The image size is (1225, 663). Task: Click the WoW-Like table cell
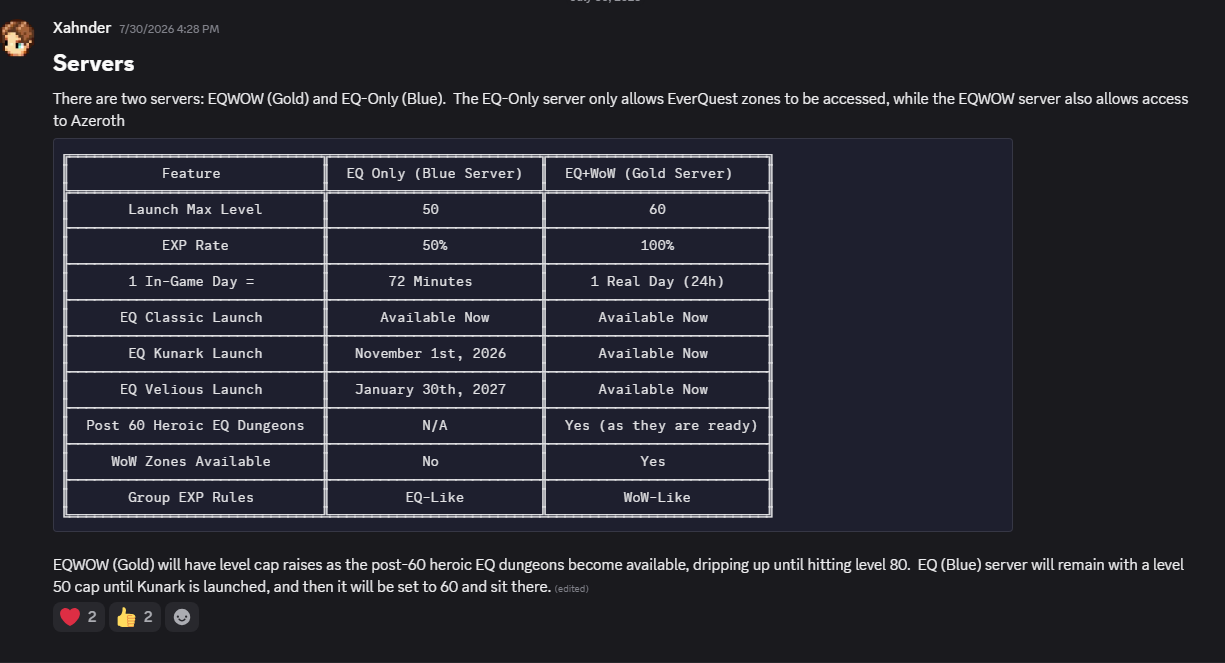[x=657, y=497]
